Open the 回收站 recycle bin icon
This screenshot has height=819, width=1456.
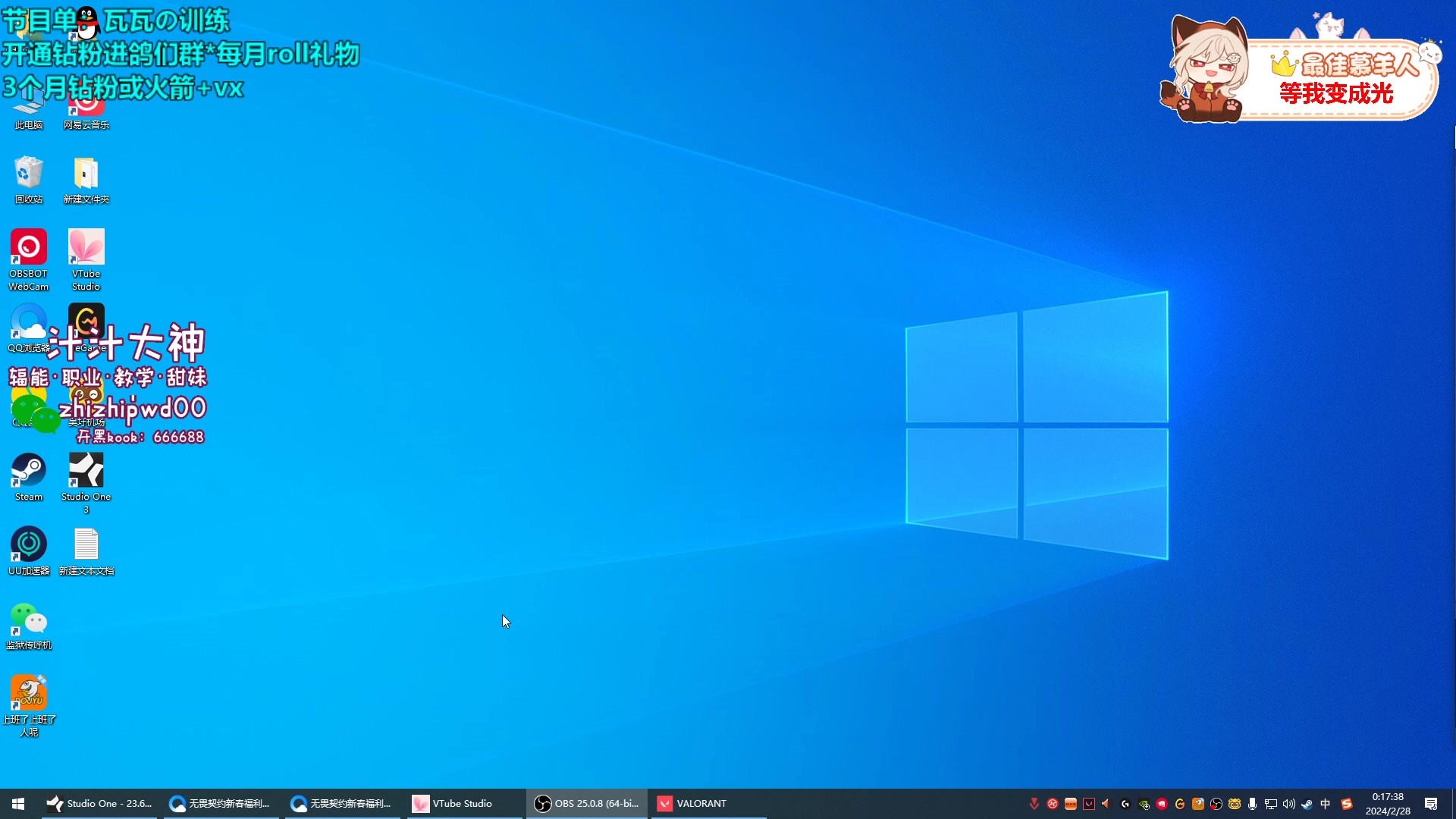tap(29, 180)
